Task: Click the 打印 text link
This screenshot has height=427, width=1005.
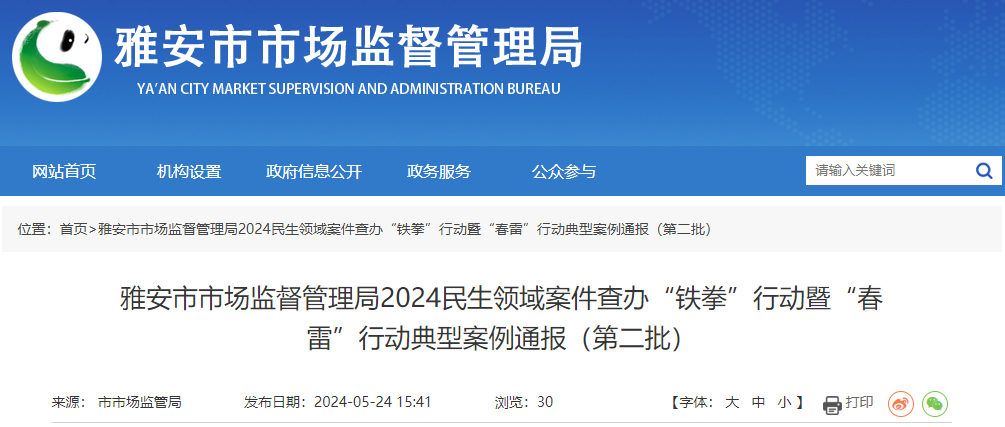Action: (859, 403)
